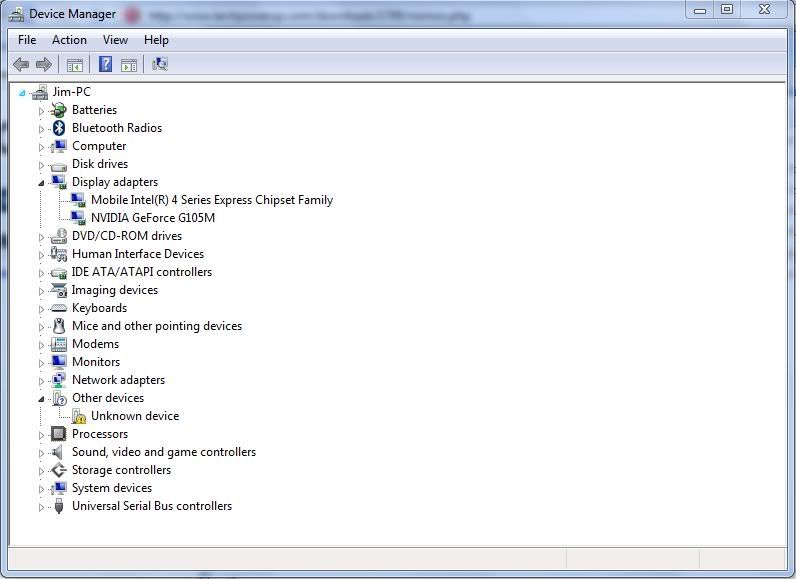The image size is (796, 579).
Task: Expand the Network adapters node arrow
Action: pos(41,381)
